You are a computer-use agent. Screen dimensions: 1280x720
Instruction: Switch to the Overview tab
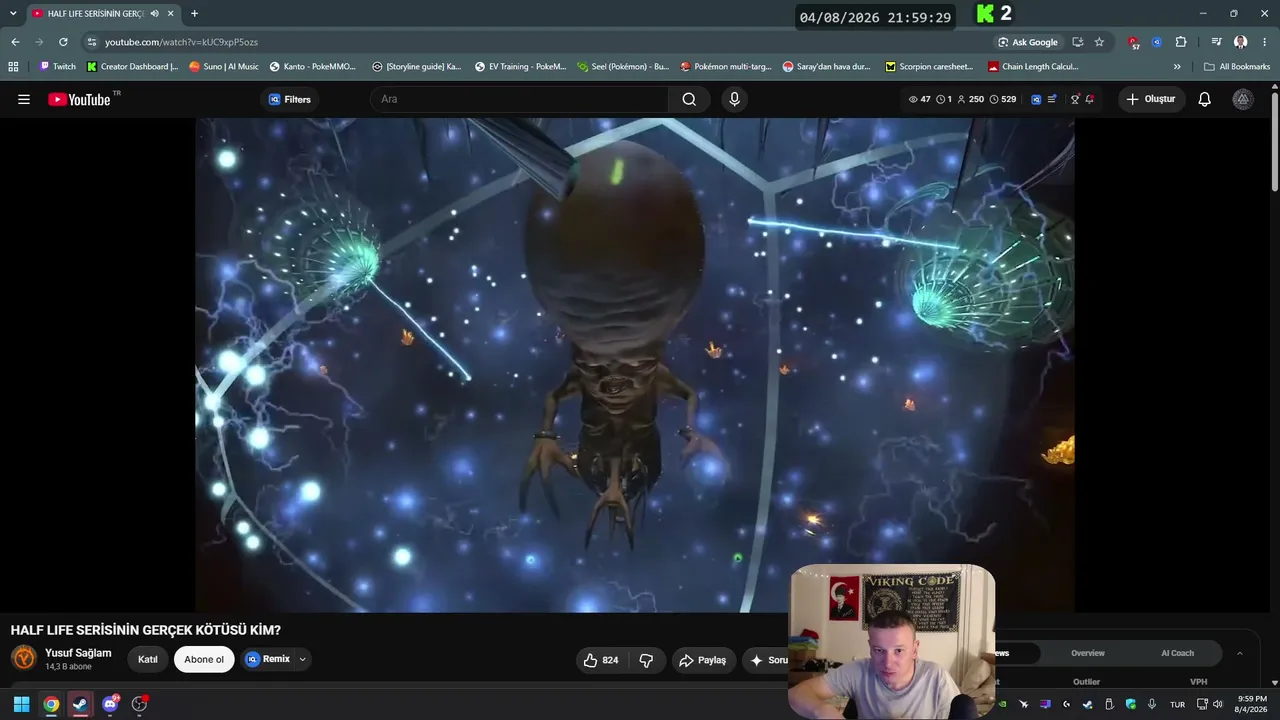pos(1088,653)
